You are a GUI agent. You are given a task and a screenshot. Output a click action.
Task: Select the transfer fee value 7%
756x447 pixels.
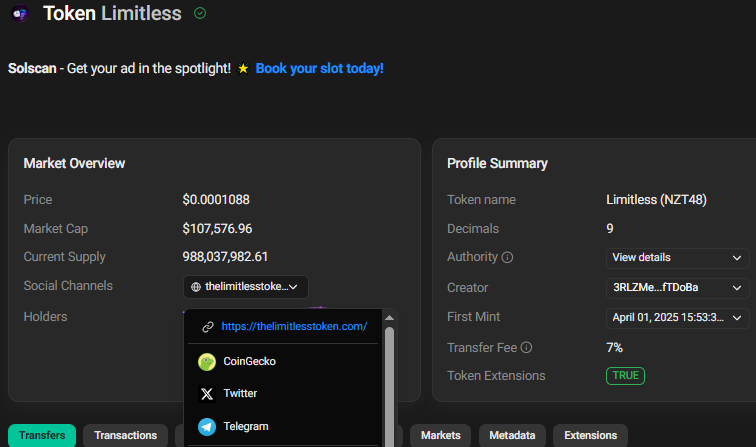[x=615, y=348]
